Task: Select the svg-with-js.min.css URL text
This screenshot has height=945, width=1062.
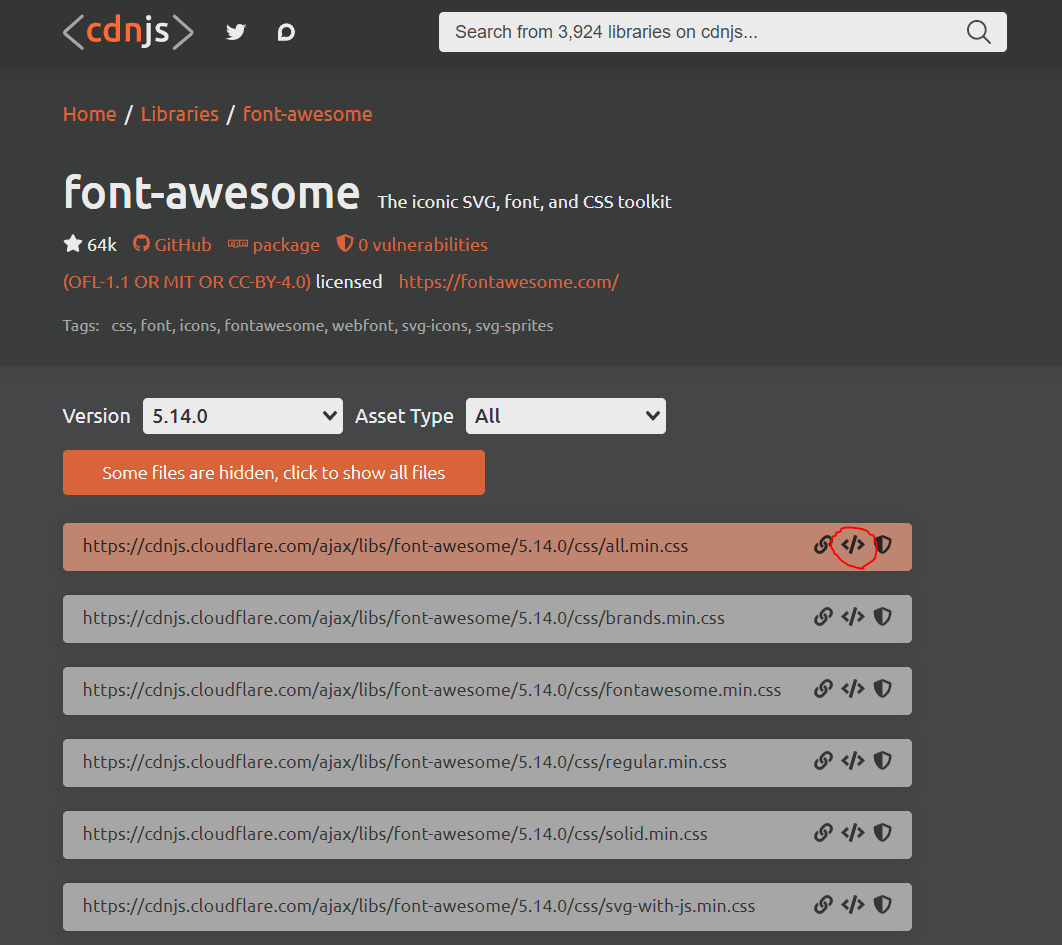Action: [419, 906]
